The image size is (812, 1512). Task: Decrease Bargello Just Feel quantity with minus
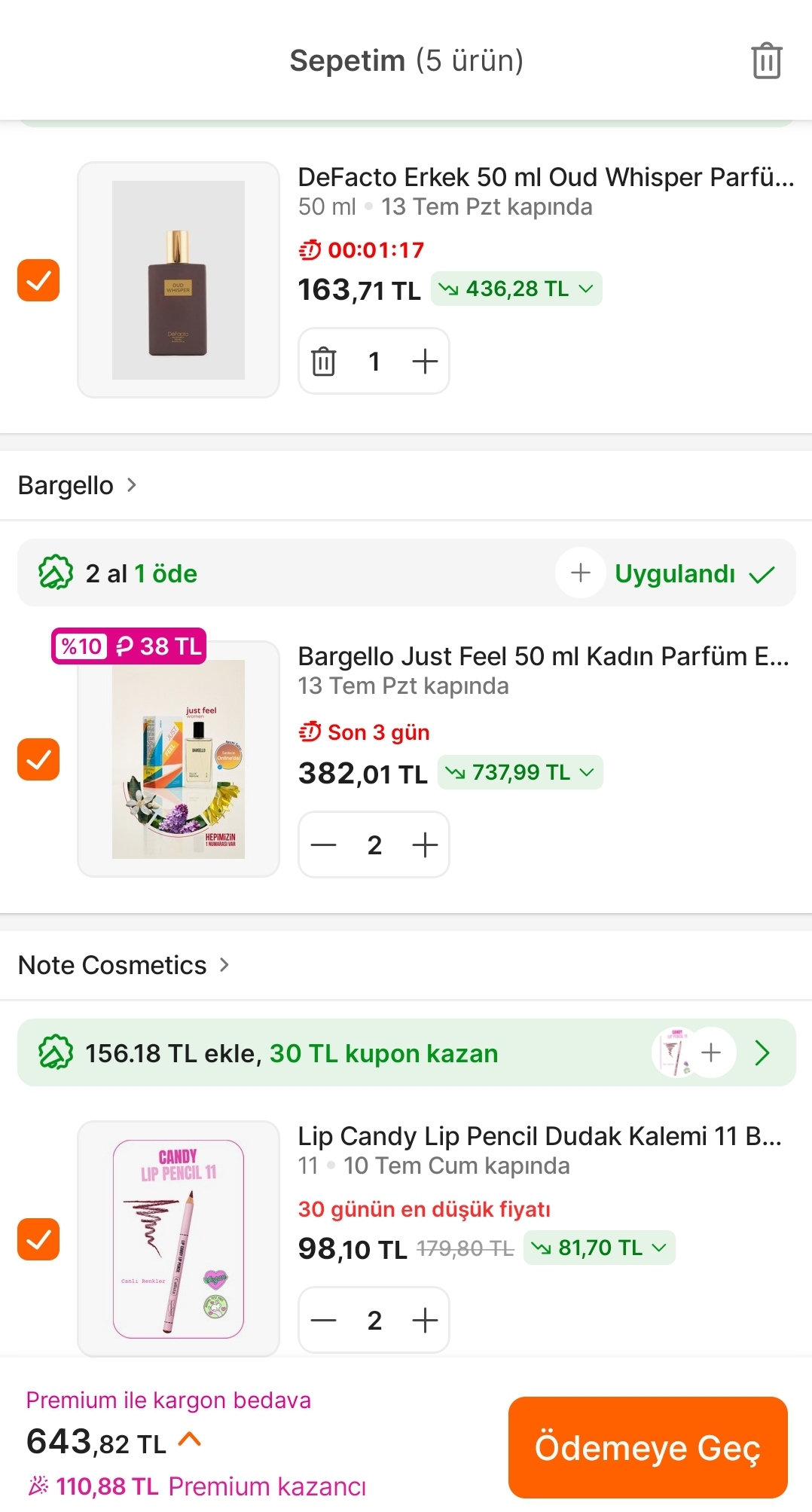pos(324,845)
